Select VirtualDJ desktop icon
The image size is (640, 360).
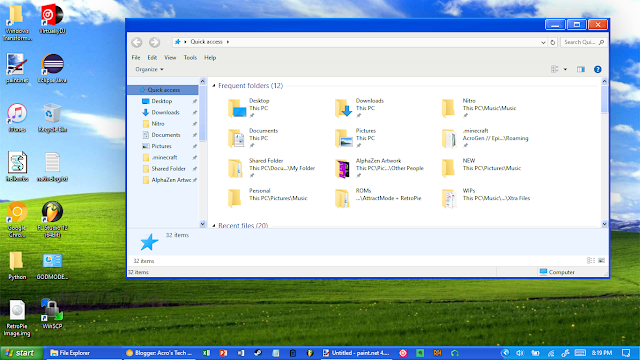click(x=52, y=20)
